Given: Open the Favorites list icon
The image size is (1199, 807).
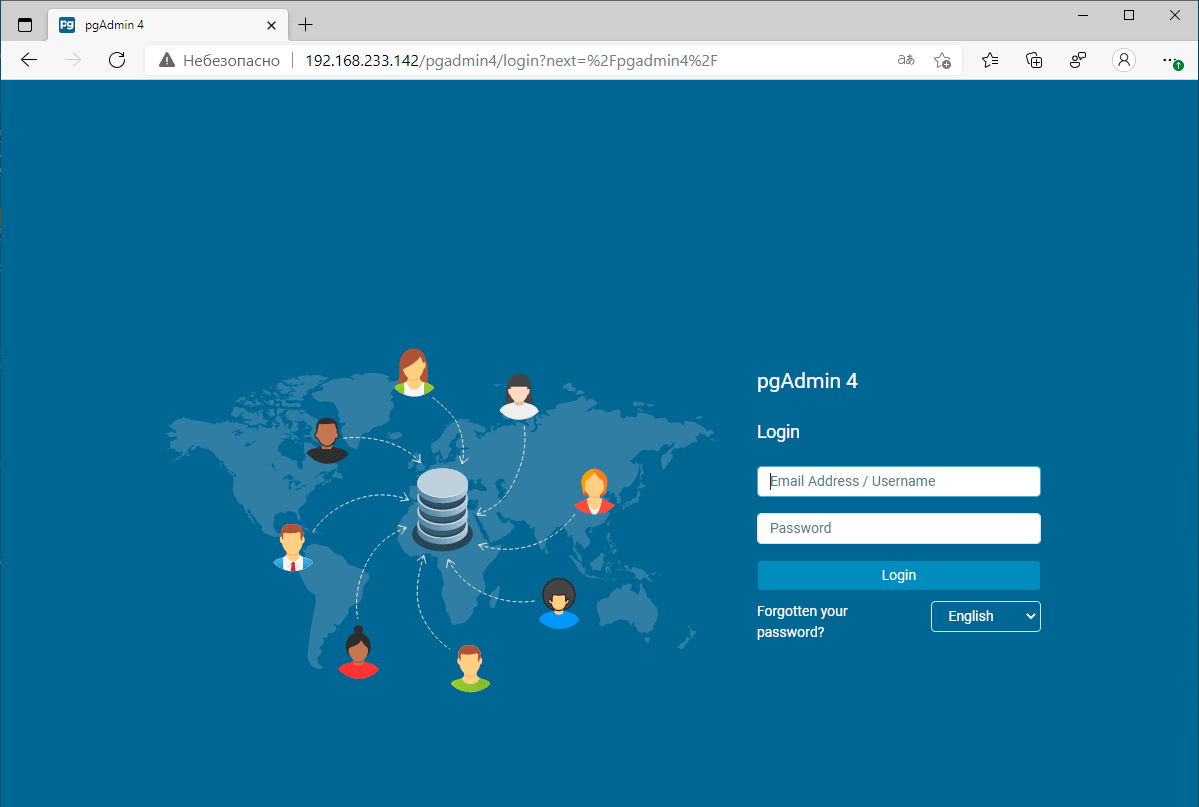Looking at the screenshot, I should coord(990,60).
